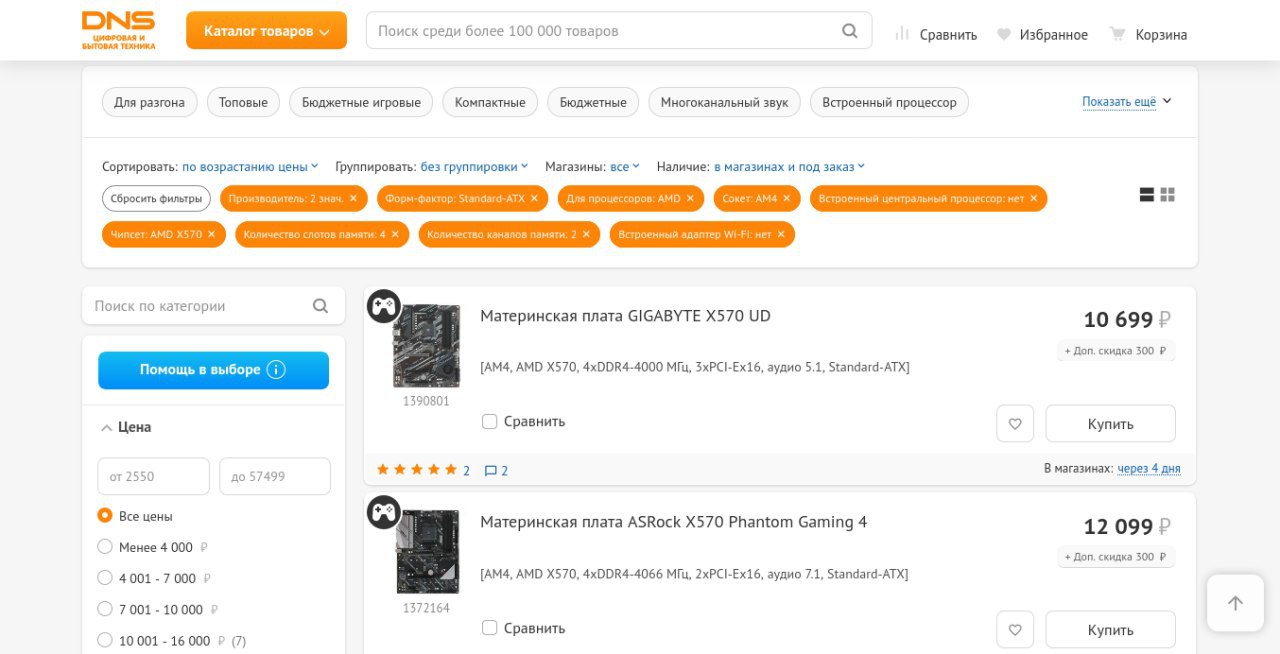Click Сбросить фильтры button
Viewport: 1280px width, 654px height.
(156, 198)
